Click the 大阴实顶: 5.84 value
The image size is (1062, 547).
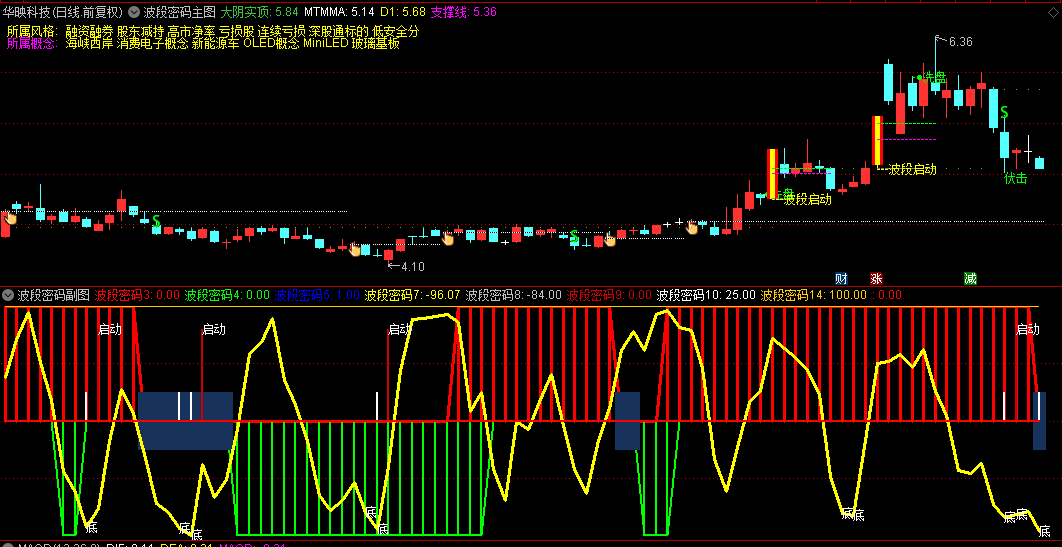pos(259,12)
